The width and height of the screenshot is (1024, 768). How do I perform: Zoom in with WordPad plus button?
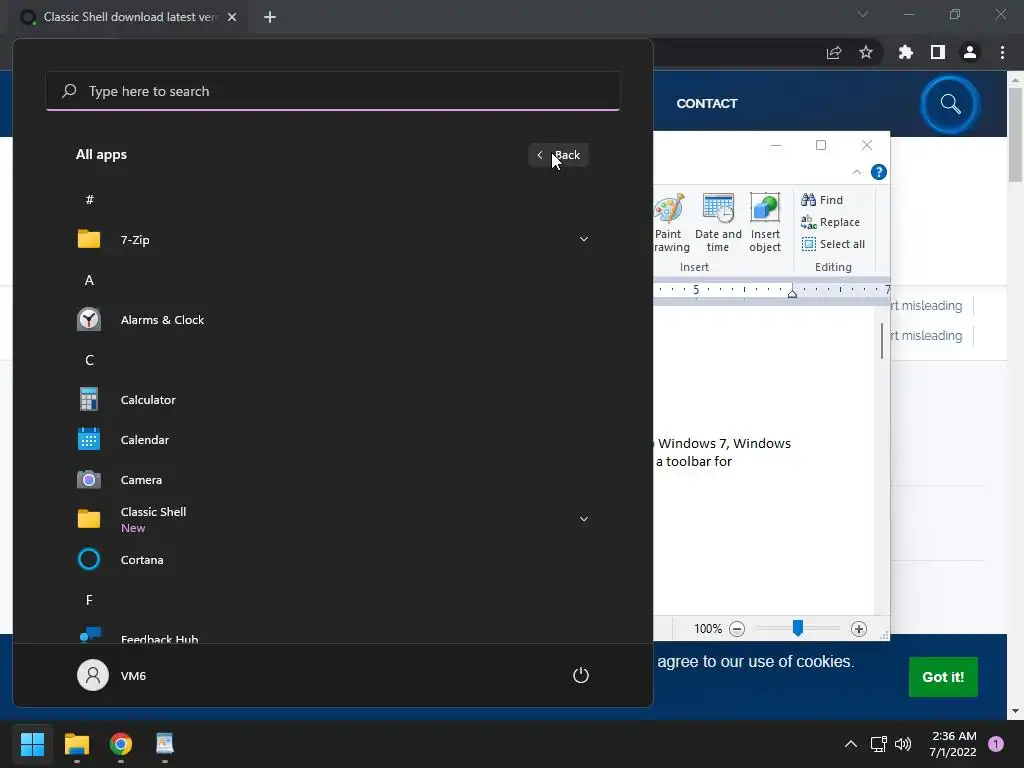tap(859, 629)
